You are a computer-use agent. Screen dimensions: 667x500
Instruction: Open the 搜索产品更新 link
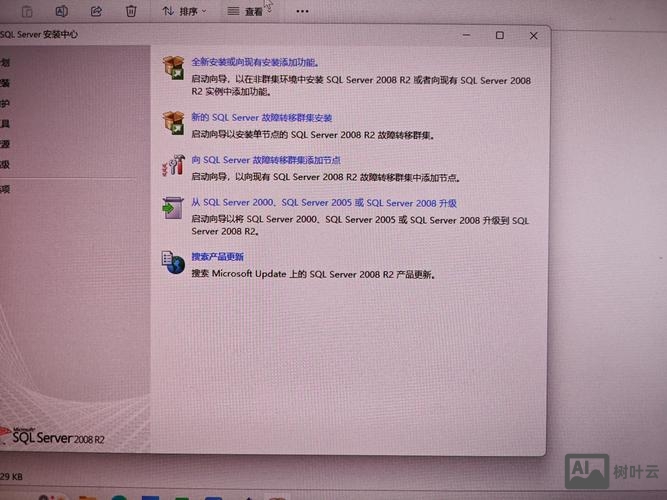click(x=217, y=257)
